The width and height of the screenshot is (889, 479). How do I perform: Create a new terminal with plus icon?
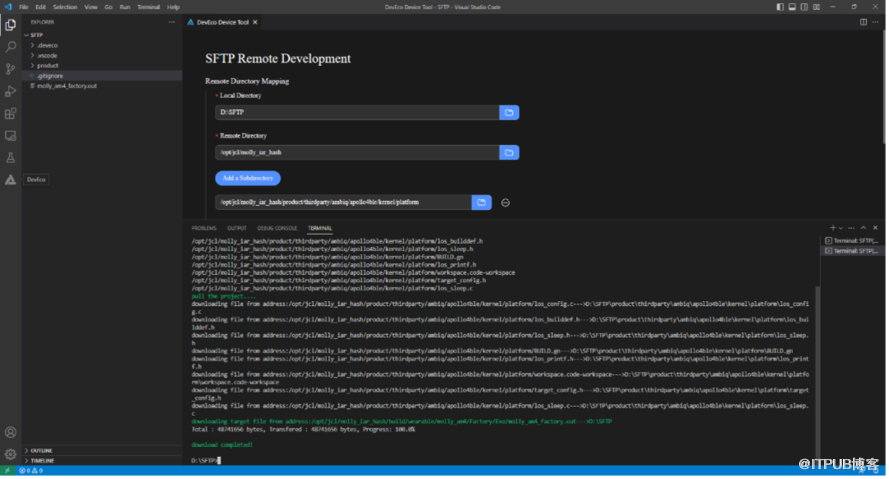coord(834,228)
